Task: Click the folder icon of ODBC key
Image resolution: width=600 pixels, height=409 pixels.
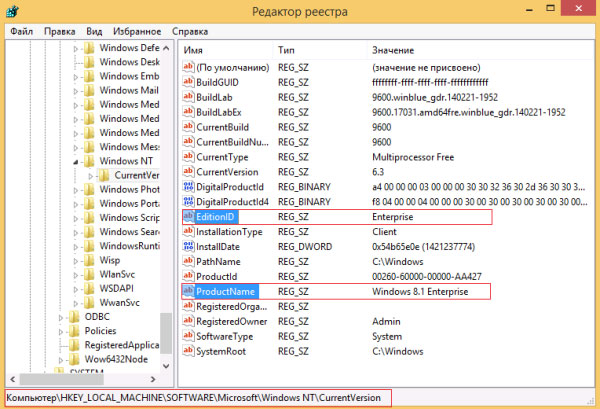Action: [x=74, y=317]
